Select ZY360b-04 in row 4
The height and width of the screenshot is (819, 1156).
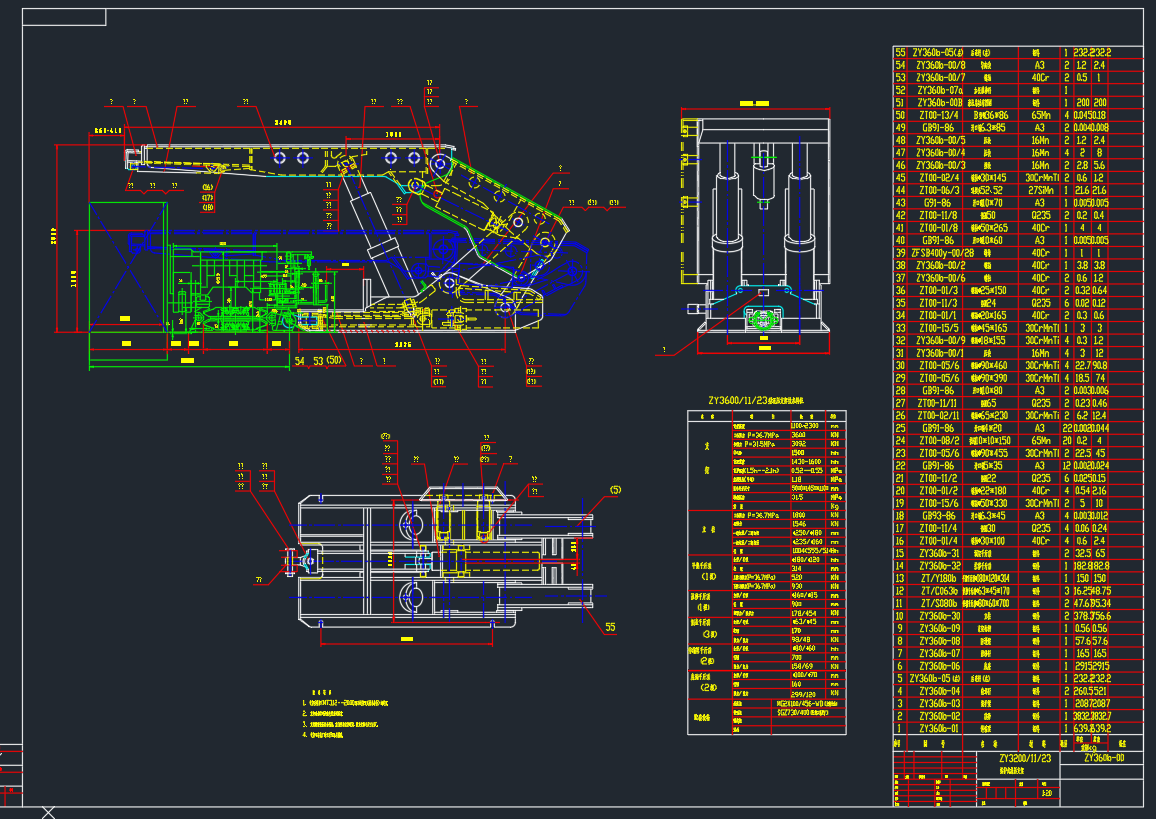[939, 692]
